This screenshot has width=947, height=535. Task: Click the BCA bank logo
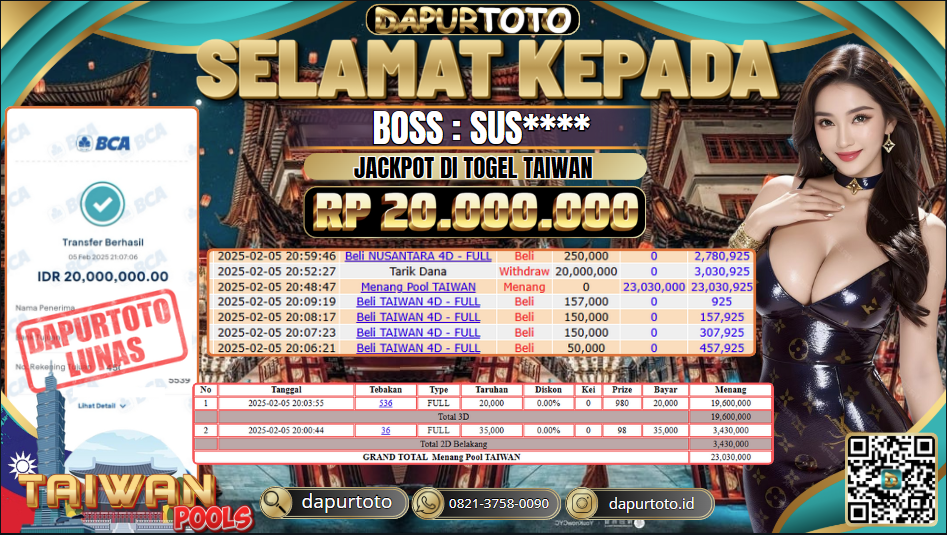coord(103,143)
